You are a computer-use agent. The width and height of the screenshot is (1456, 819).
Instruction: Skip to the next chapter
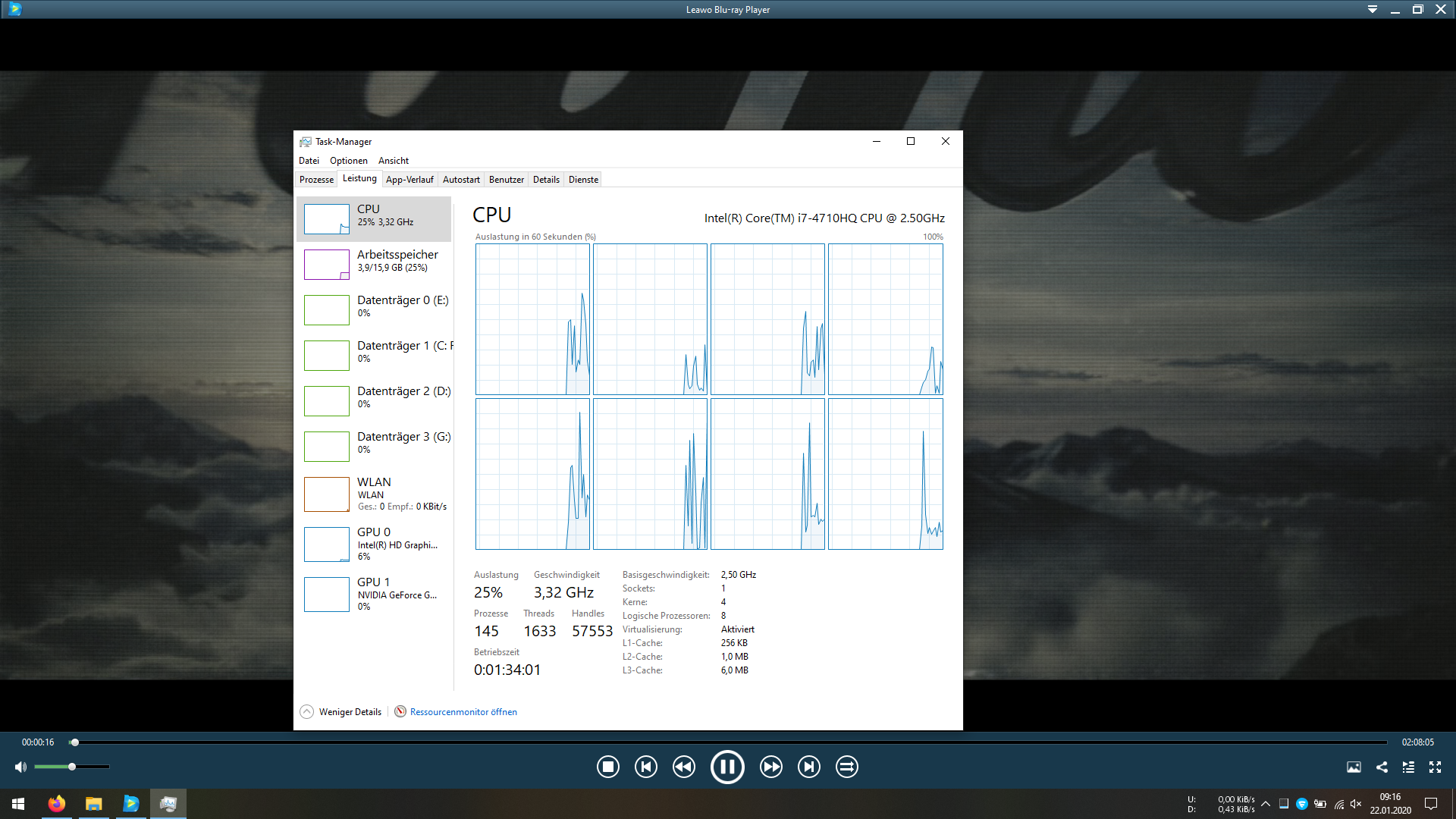point(808,767)
